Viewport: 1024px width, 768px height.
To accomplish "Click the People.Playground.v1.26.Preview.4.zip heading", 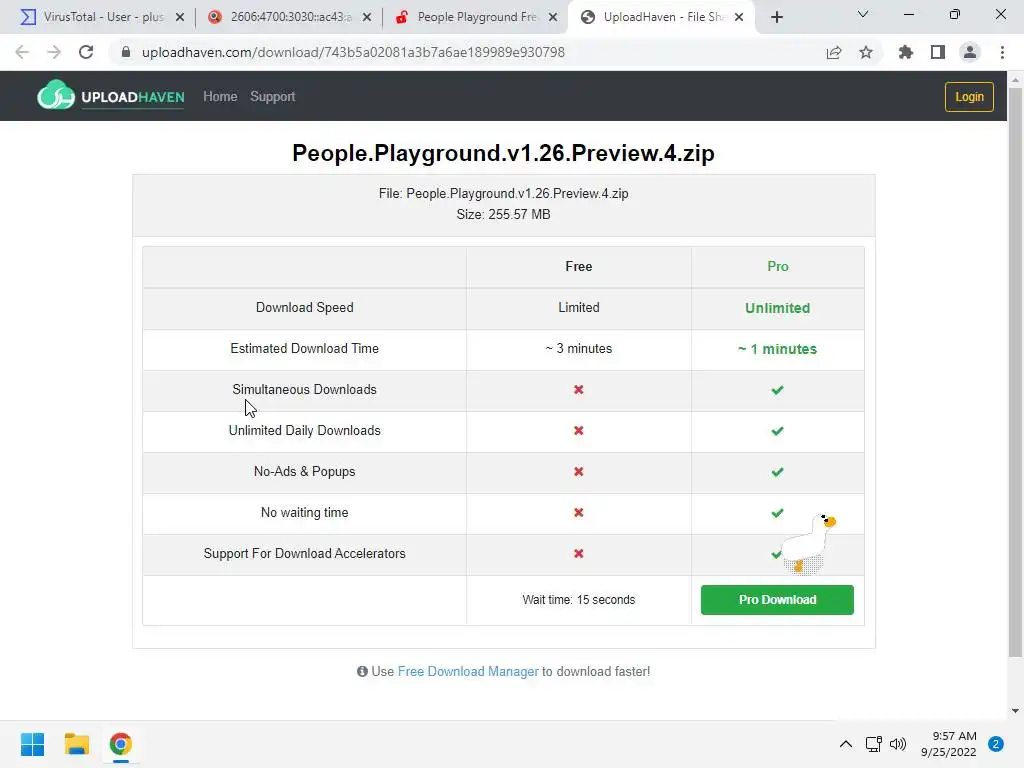I will 504,153.
